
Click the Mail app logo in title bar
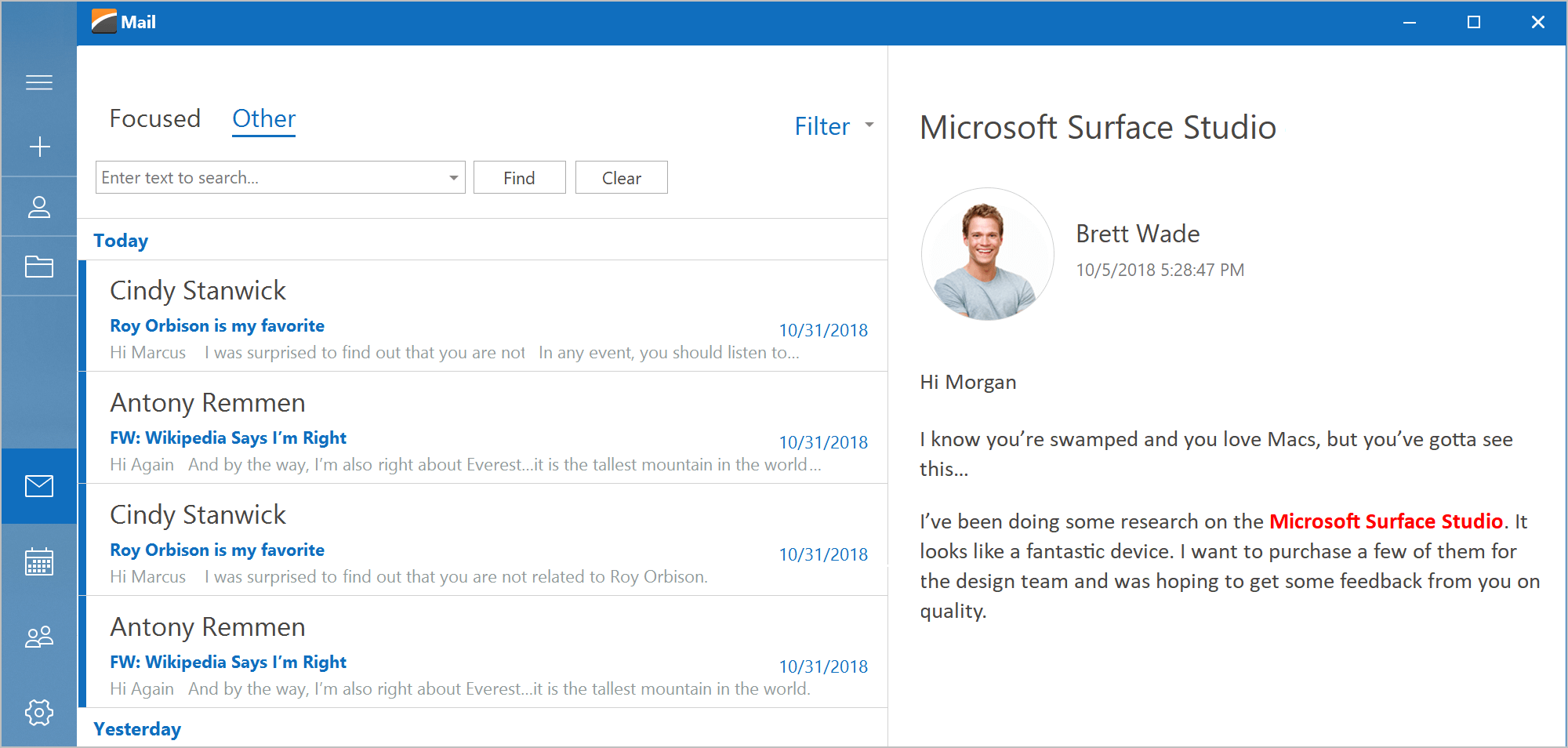pyautogui.click(x=104, y=22)
